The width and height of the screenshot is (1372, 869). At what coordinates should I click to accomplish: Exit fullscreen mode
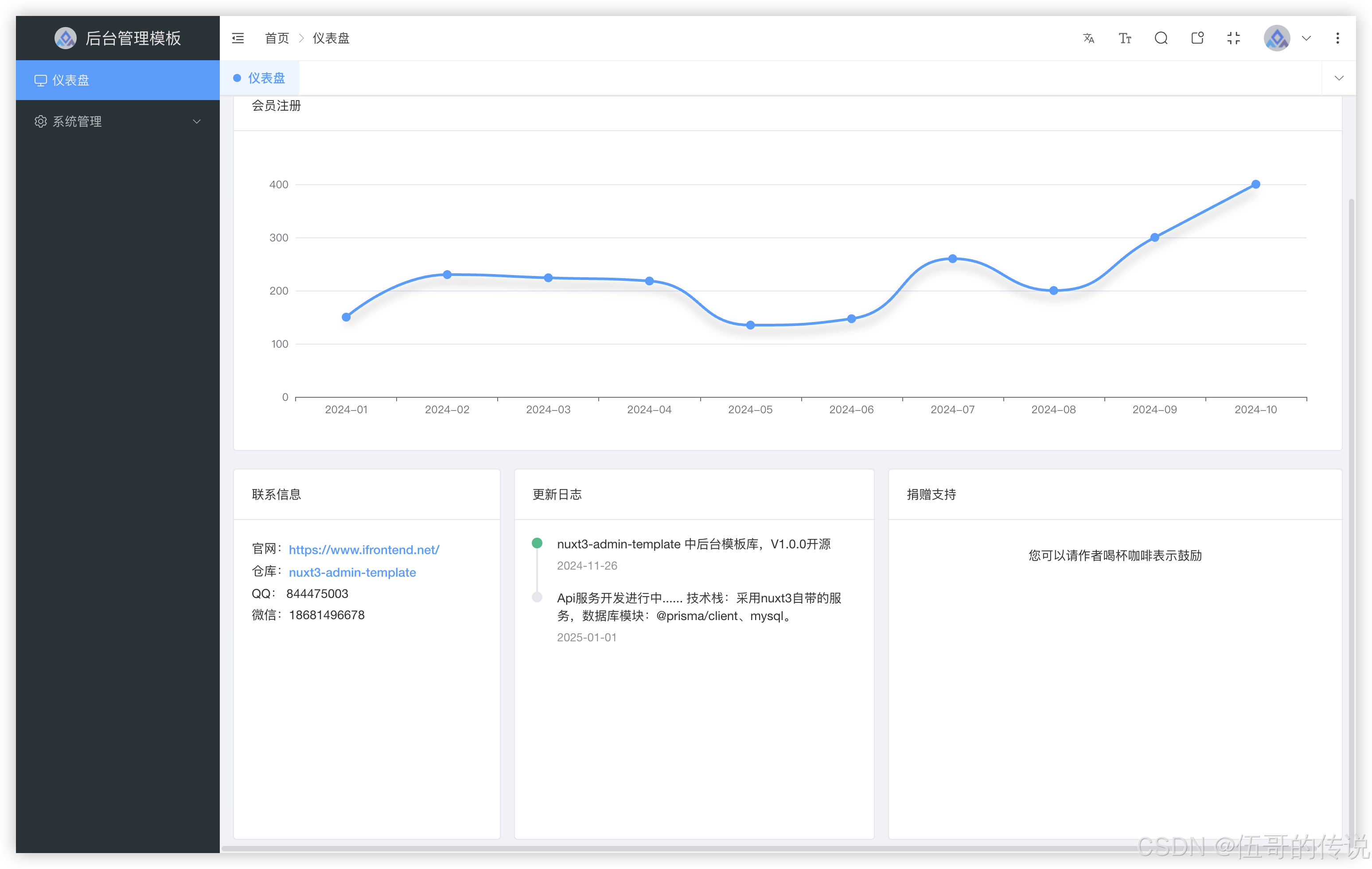(1234, 38)
